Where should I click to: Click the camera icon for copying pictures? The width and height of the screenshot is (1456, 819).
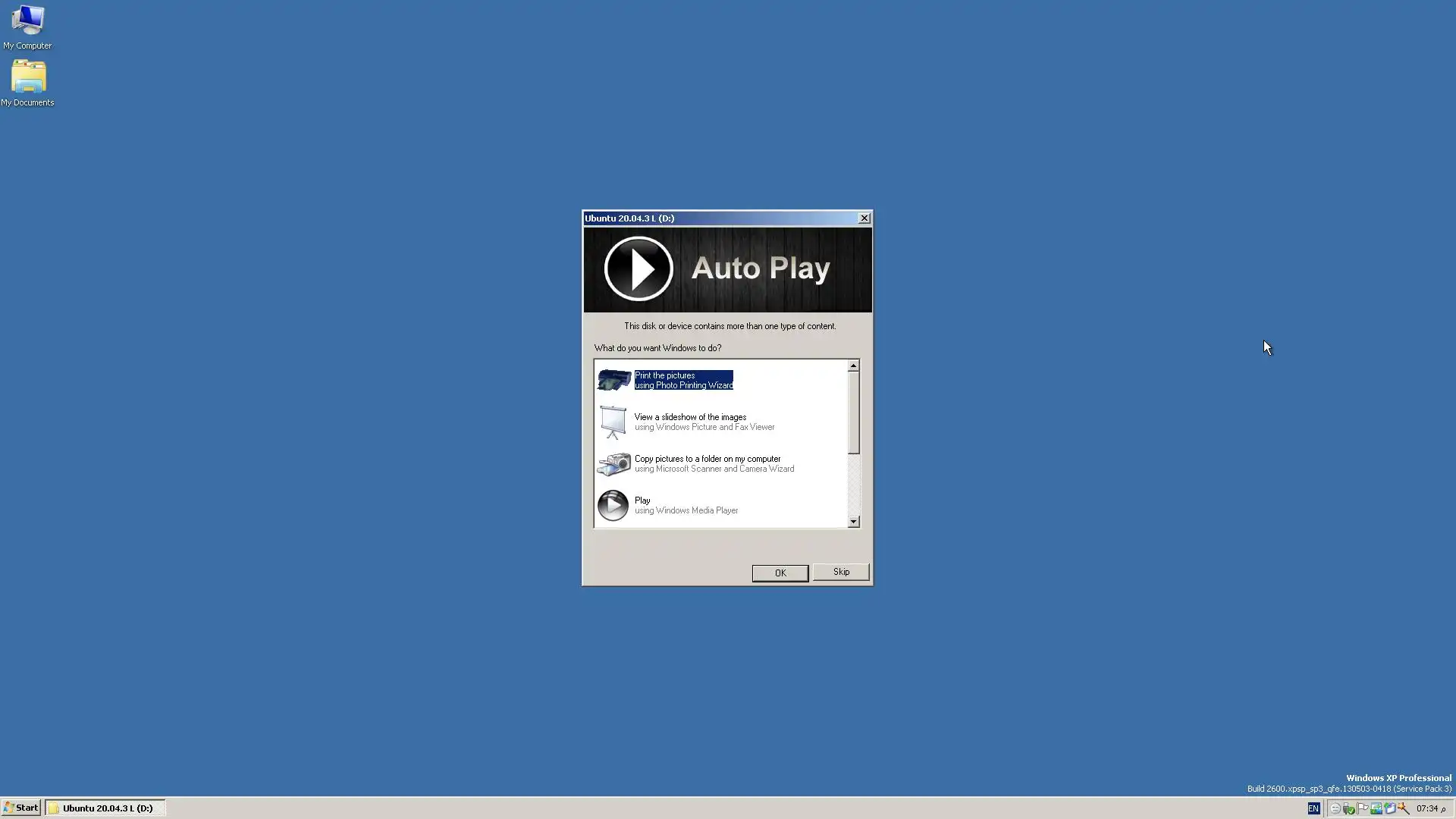click(x=613, y=463)
